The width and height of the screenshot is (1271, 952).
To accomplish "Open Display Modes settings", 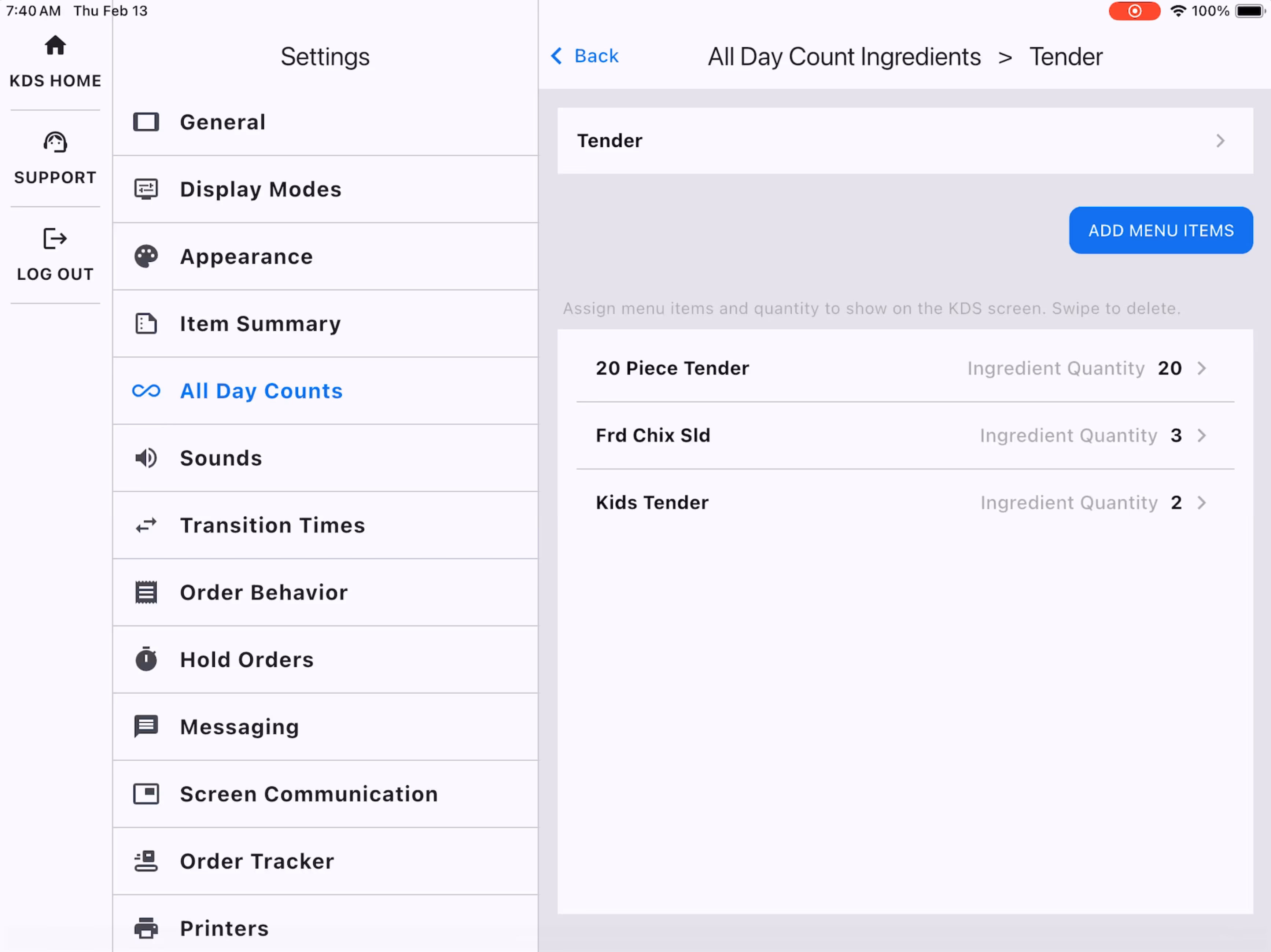I will coord(325,189).
